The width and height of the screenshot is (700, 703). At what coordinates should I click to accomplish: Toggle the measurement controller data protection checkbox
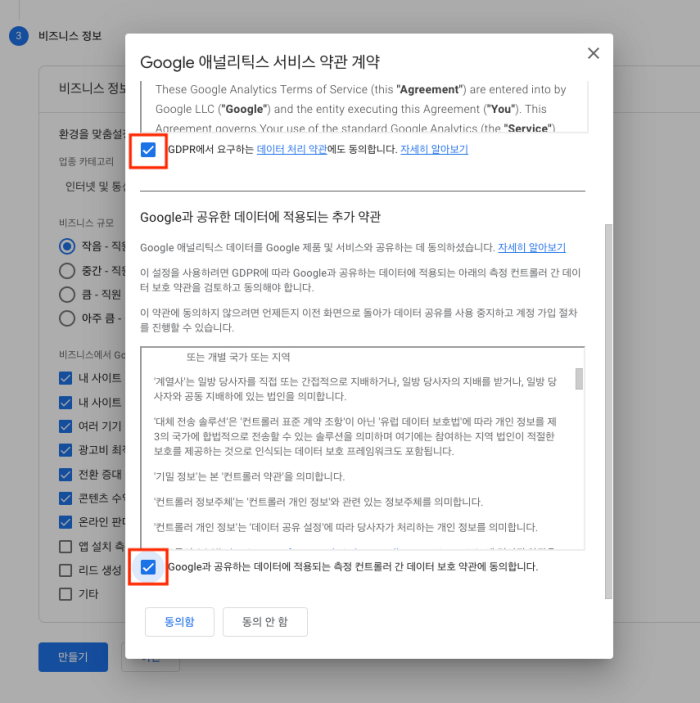(x=148, y=567)
